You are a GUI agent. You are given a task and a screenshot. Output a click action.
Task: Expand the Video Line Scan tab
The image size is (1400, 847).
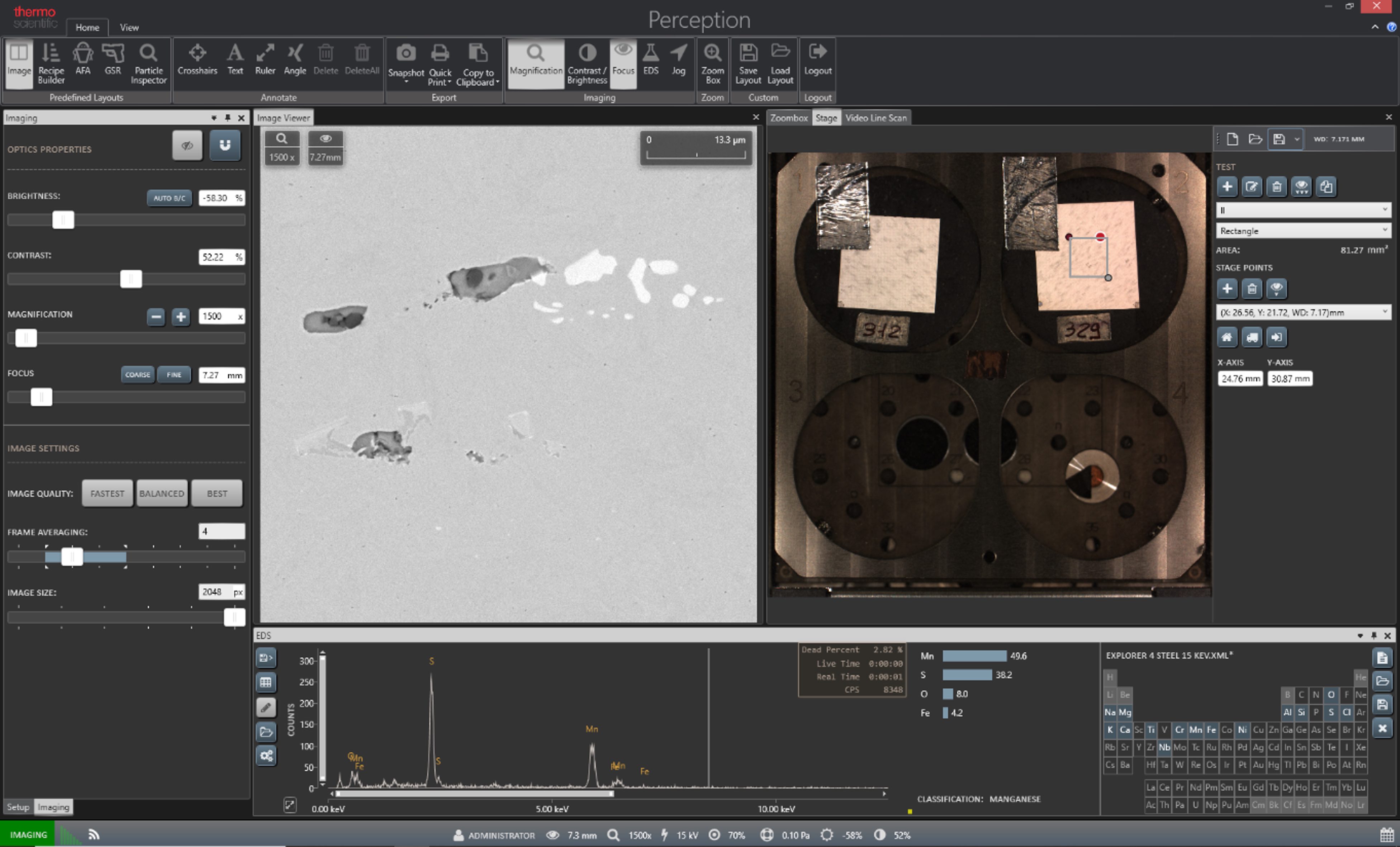[875, 118]
